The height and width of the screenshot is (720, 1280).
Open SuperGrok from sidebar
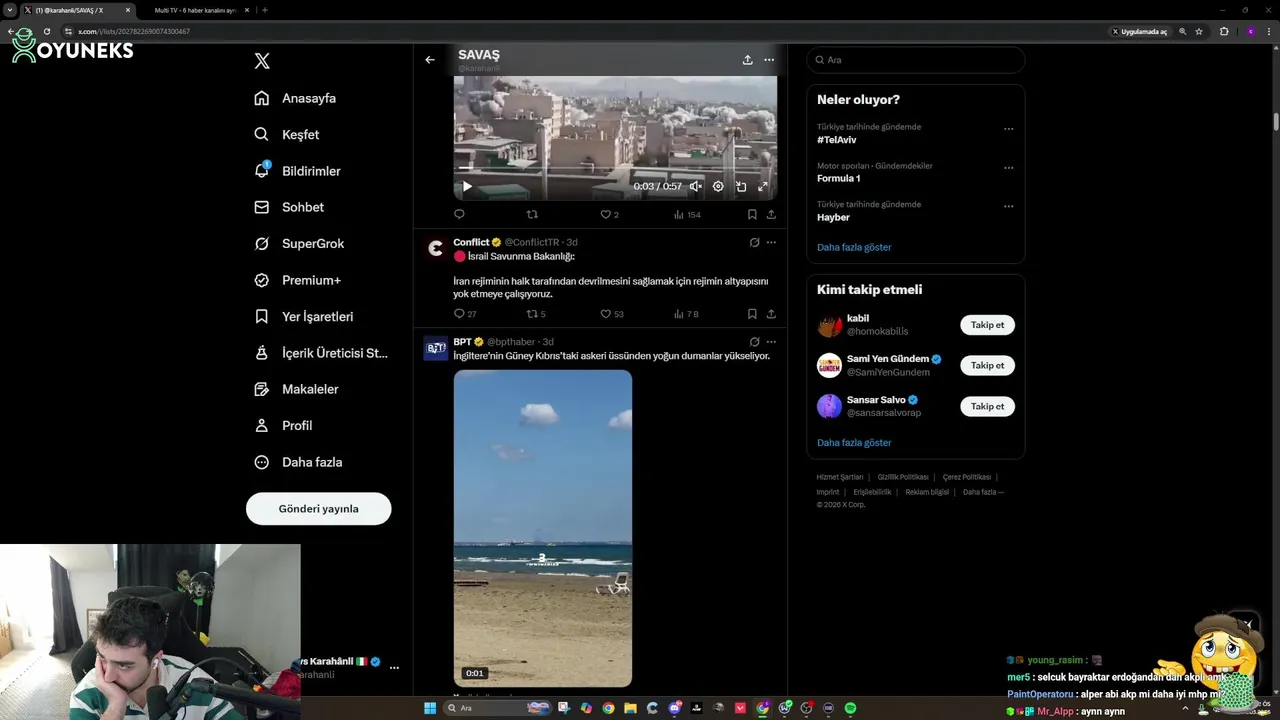(299, 243)
